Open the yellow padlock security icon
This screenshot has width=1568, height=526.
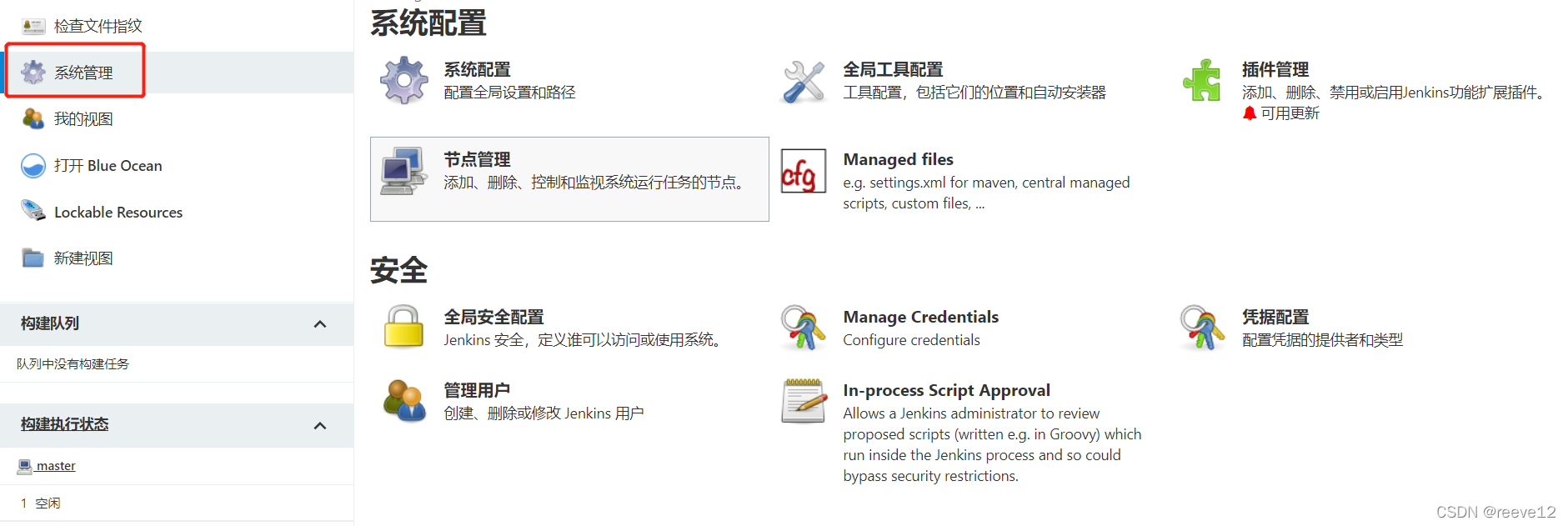coord(403,327)
